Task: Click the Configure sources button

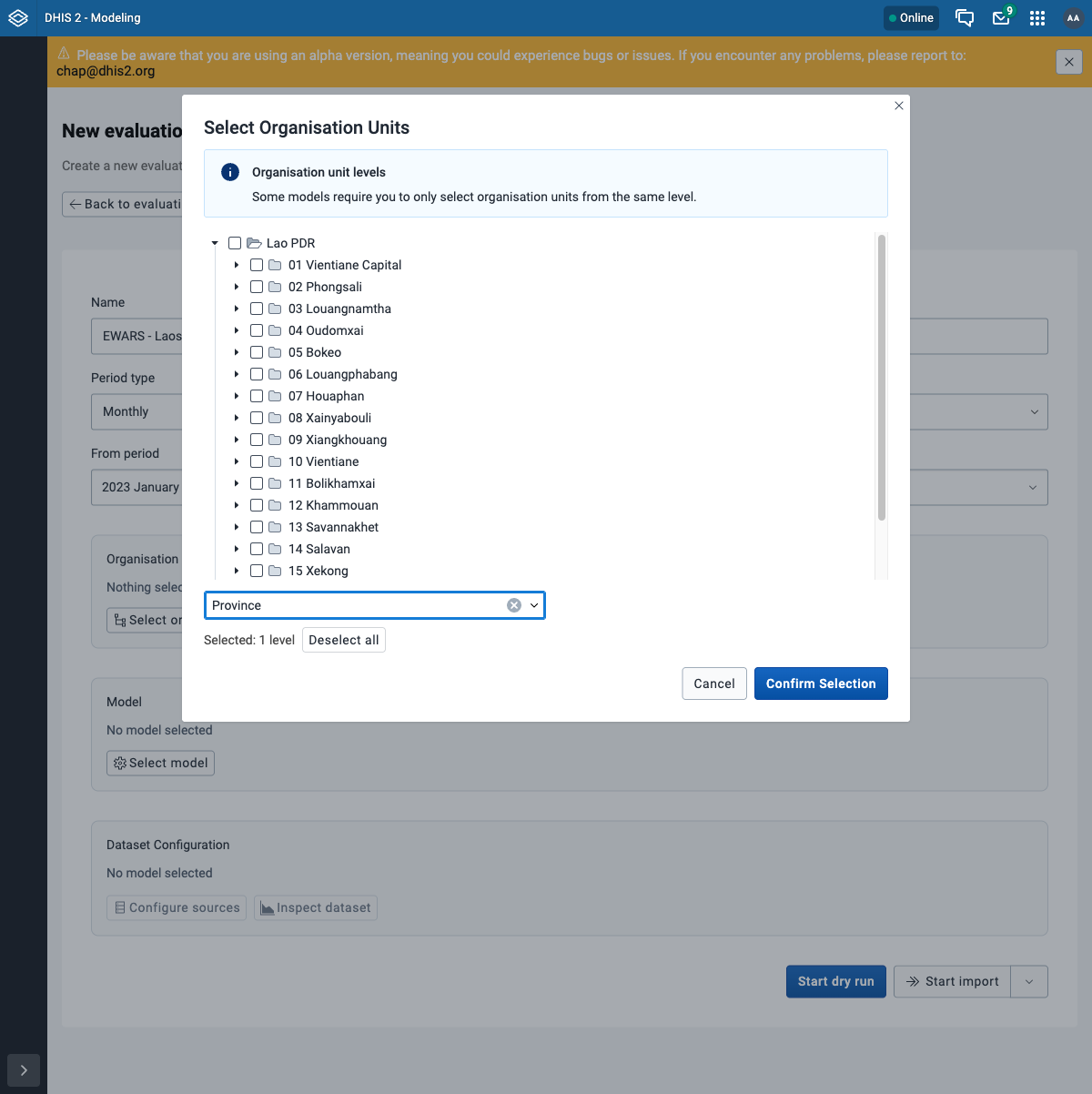Action: [x=177, y=907]
